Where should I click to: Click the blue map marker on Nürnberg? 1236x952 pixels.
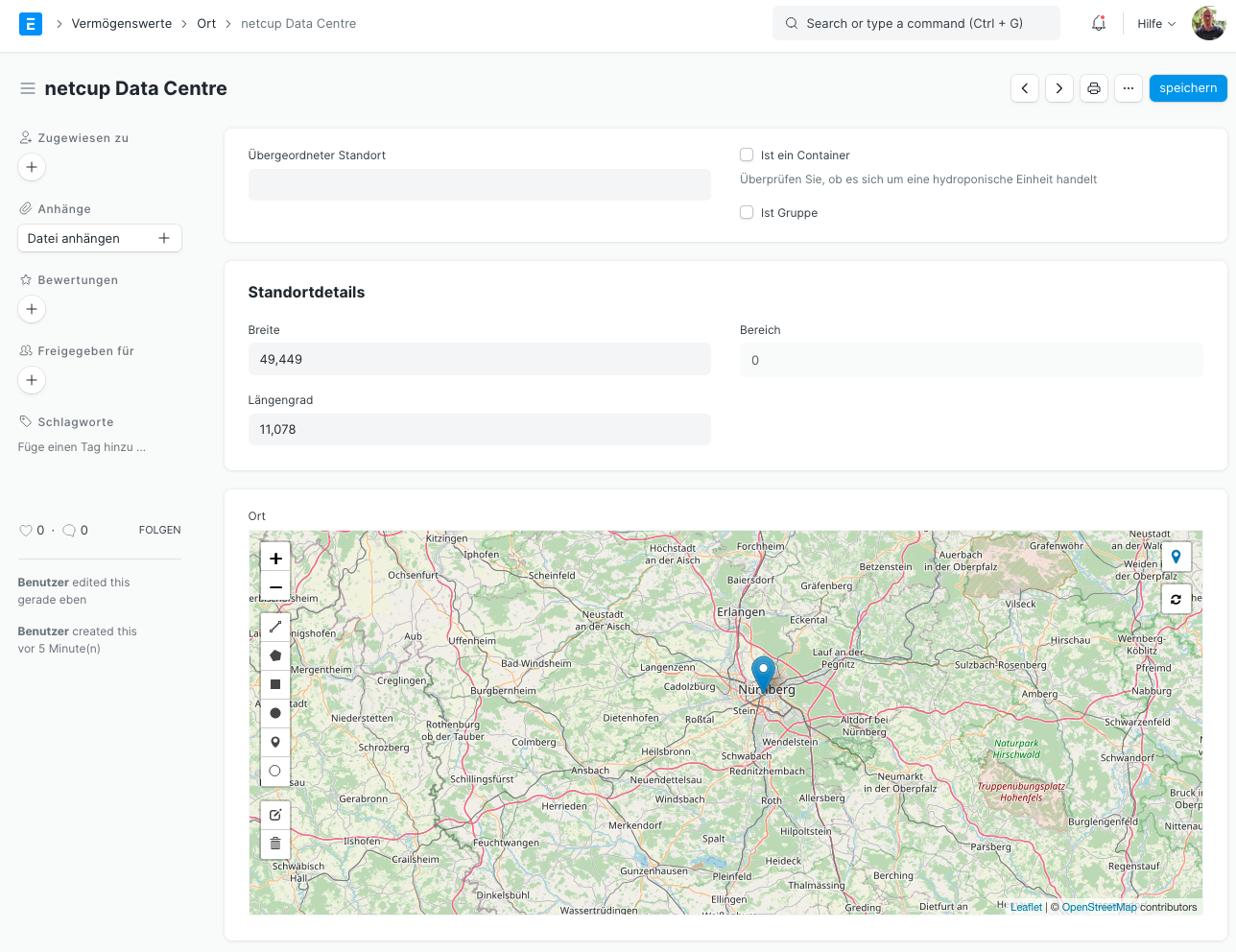tap(763, 675)
